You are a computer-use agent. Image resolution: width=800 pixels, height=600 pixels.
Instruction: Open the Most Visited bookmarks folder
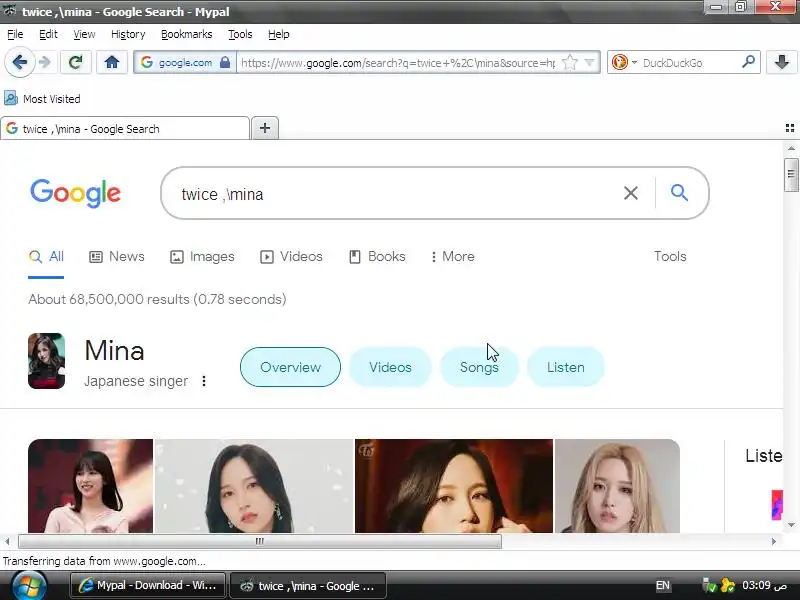tap(42, 98)
